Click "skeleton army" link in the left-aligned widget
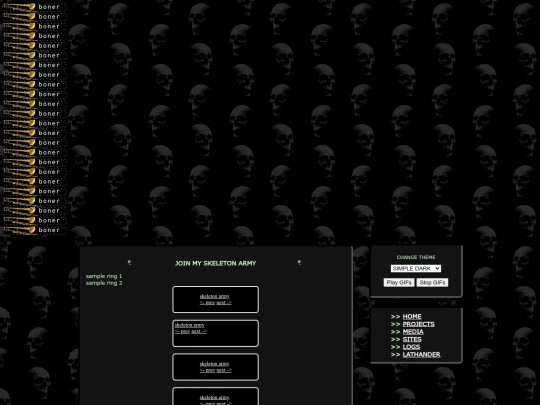540x405 pixels. click(189, 325)
